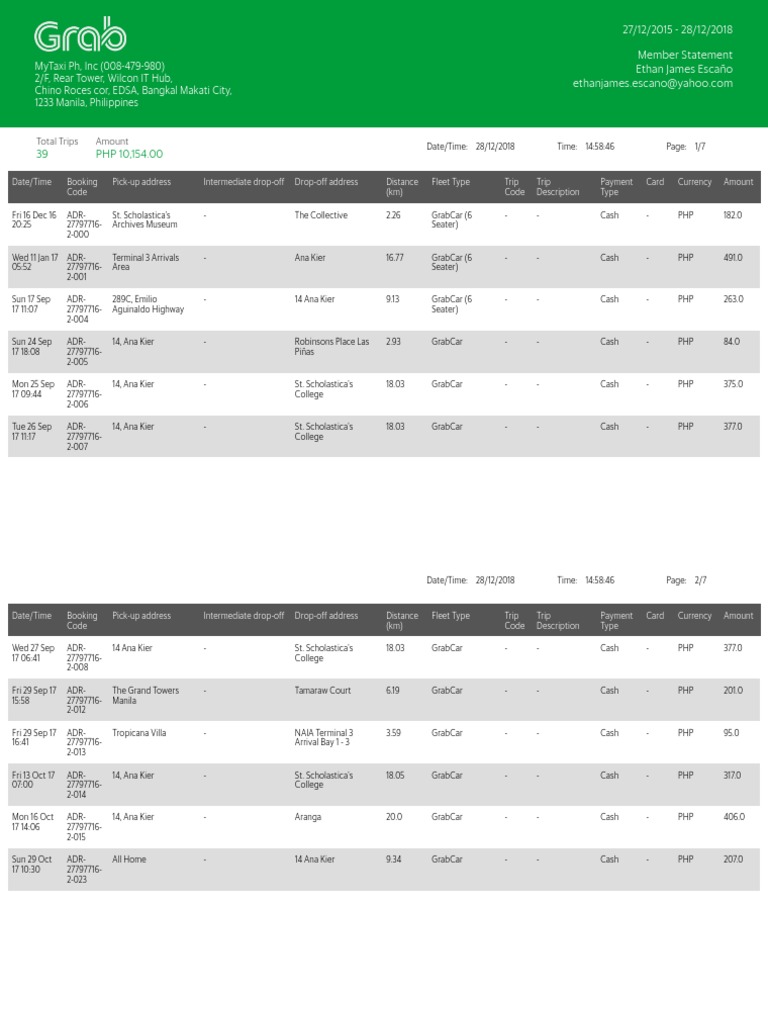Click the Payment Type header on page two
The height and width of the screenshot is (1024, 768).
[x=616, y=621]
